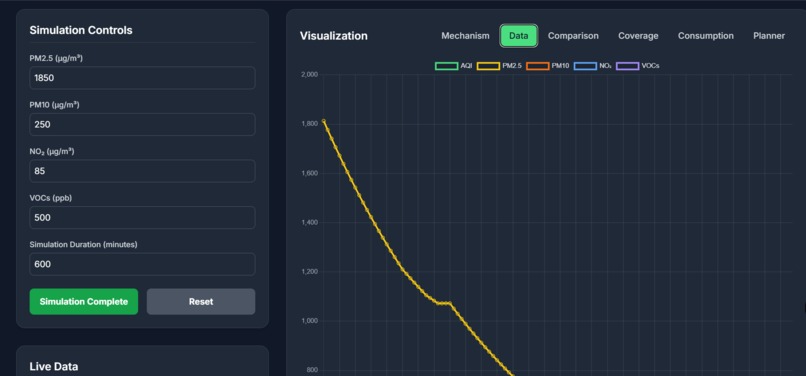Viewport: 806px width, 376px height.
Task: Open the Coverage tab
Action: tap(638, 36)
